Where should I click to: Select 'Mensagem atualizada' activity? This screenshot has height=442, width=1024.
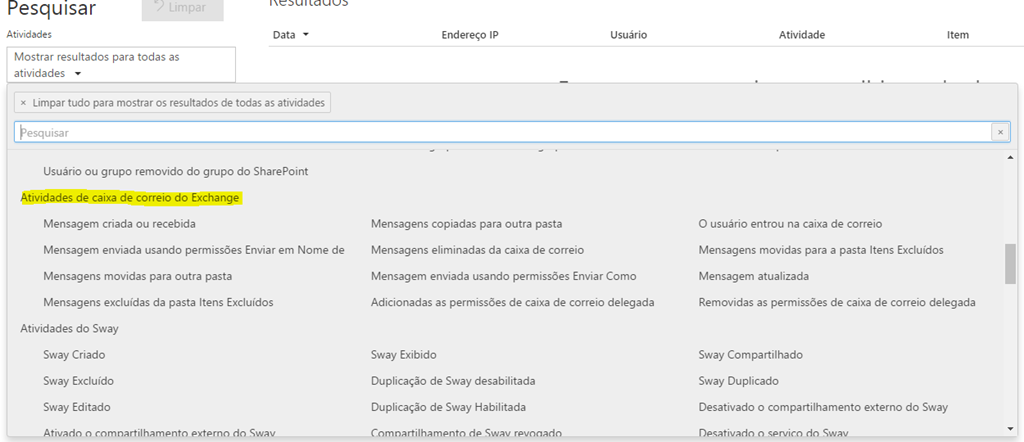754,276
